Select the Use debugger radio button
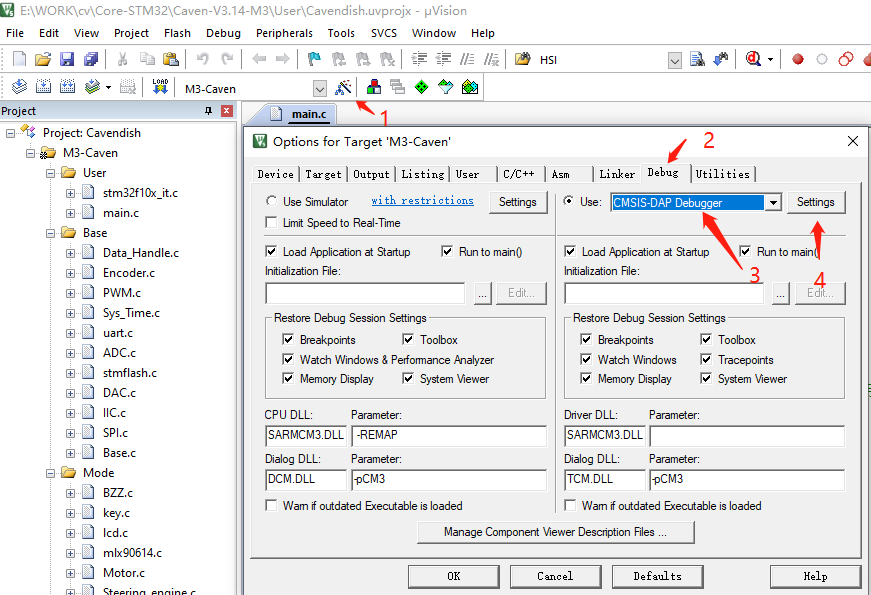This screenshot has width=871, height=595. point(568,201)
